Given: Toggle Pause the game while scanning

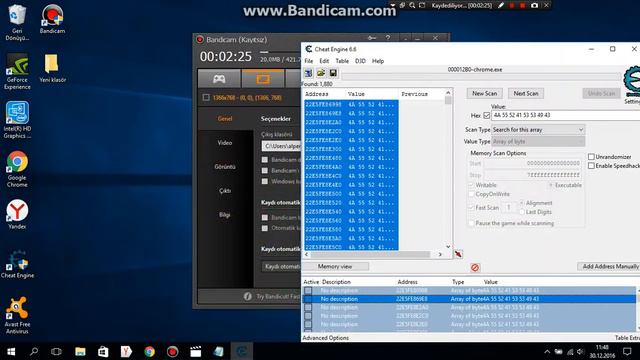Looking at the screenshot, I should tap(471, 223).
